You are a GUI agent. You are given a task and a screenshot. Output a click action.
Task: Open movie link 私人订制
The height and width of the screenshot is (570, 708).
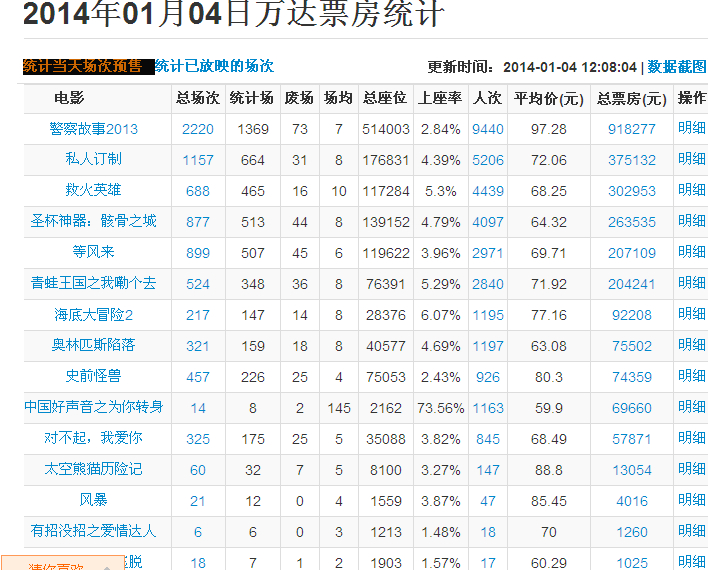(x=93, y=159)
